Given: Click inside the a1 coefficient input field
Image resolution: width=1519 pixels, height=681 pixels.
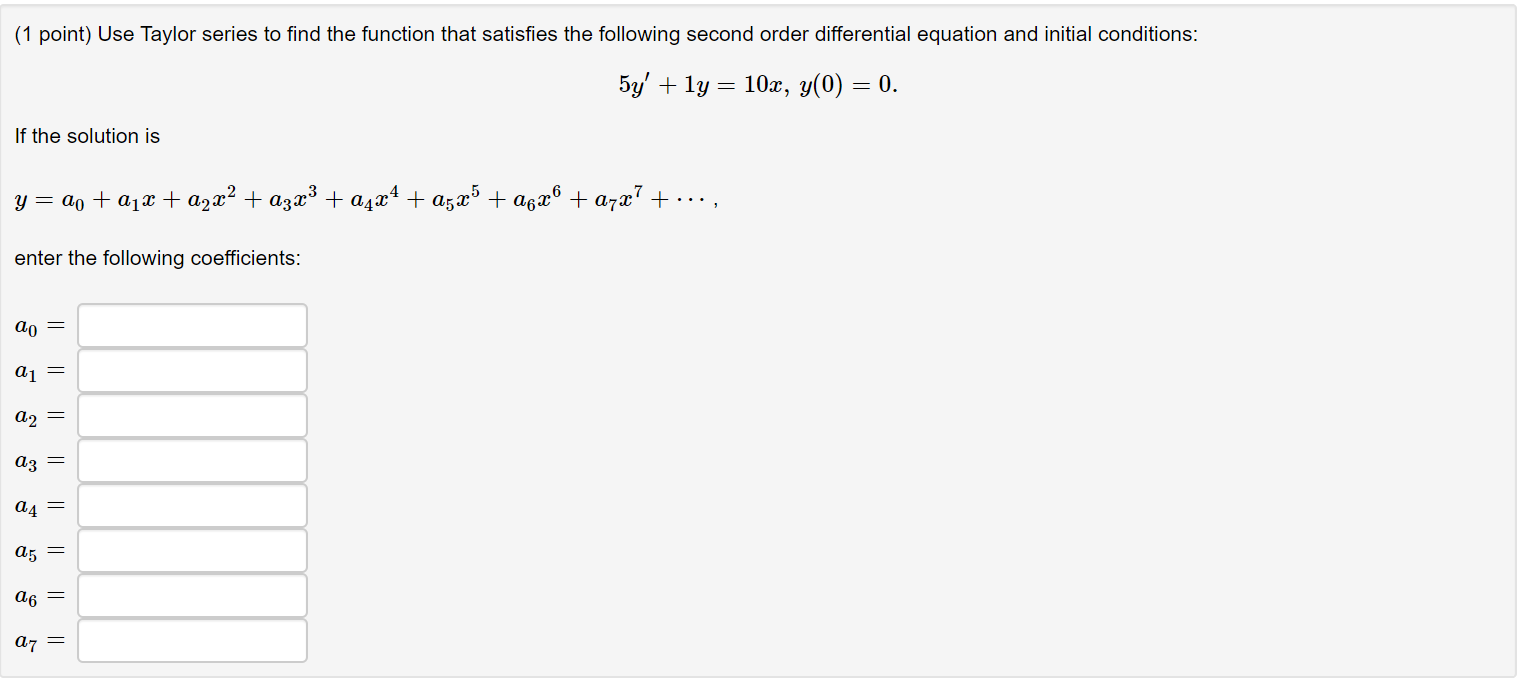Looking at the screenshot, I should (x=192, y=370).
